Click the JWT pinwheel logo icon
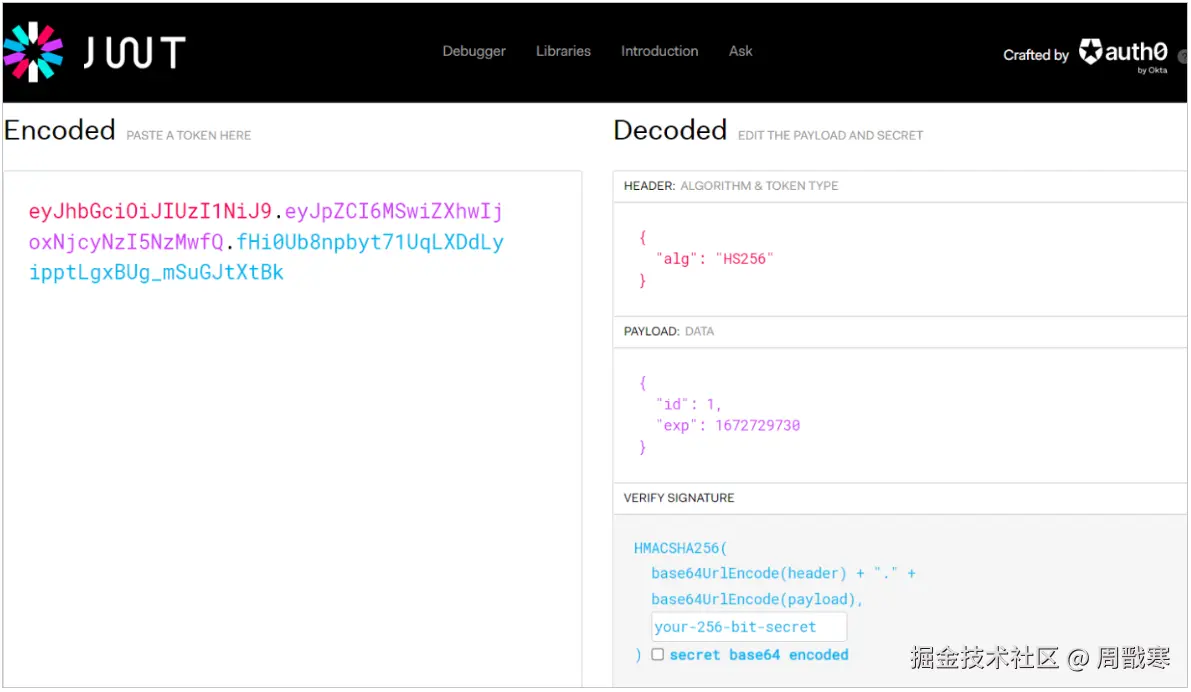This screenshot has width=1191, height=692. point(33,51)
